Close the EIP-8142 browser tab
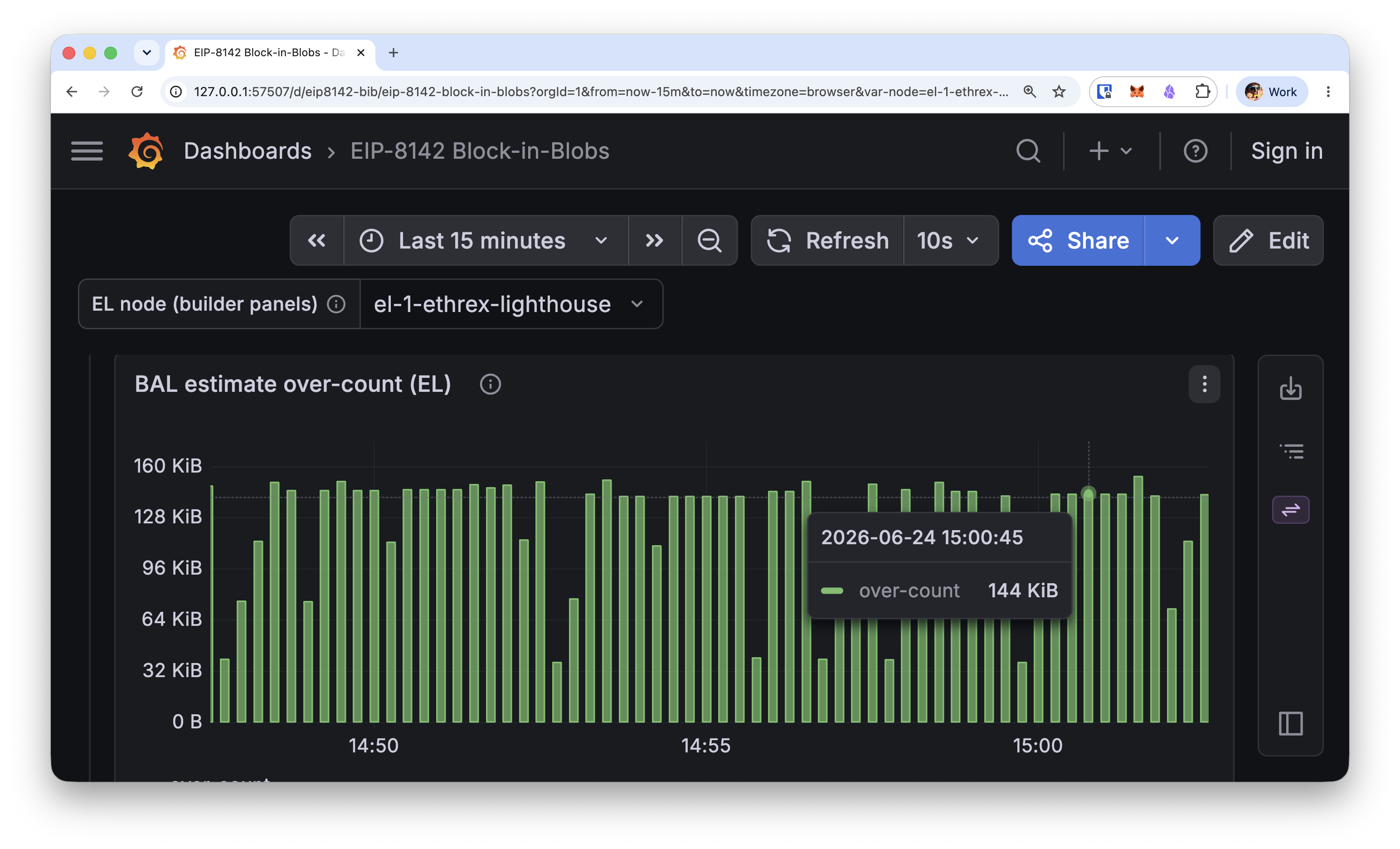 click(361, 53)
